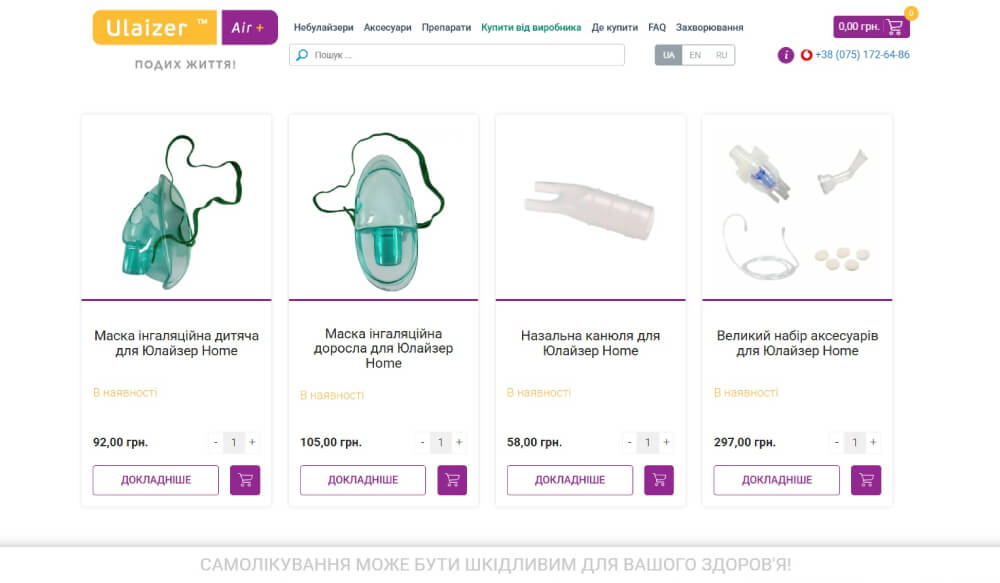
Task: Open the Небулайзери menu item
Action: point(323,28)
